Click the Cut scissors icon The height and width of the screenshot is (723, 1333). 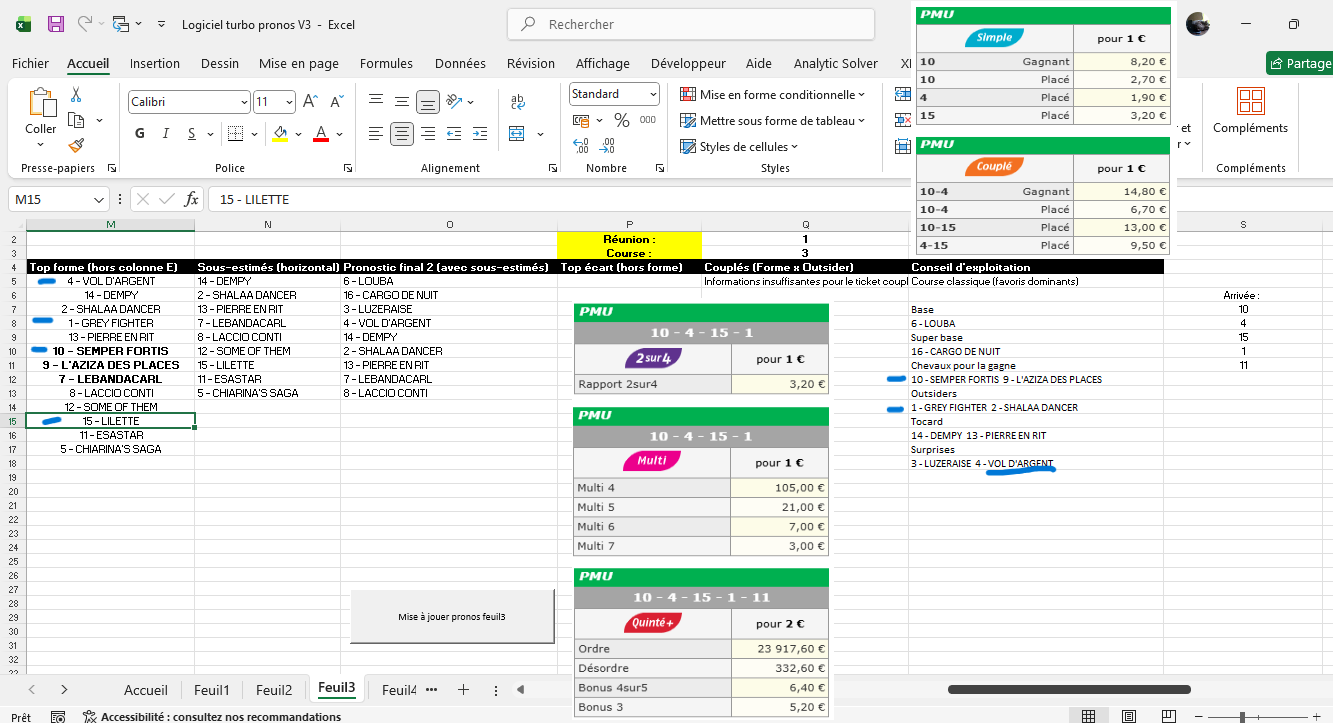point(76,95)
